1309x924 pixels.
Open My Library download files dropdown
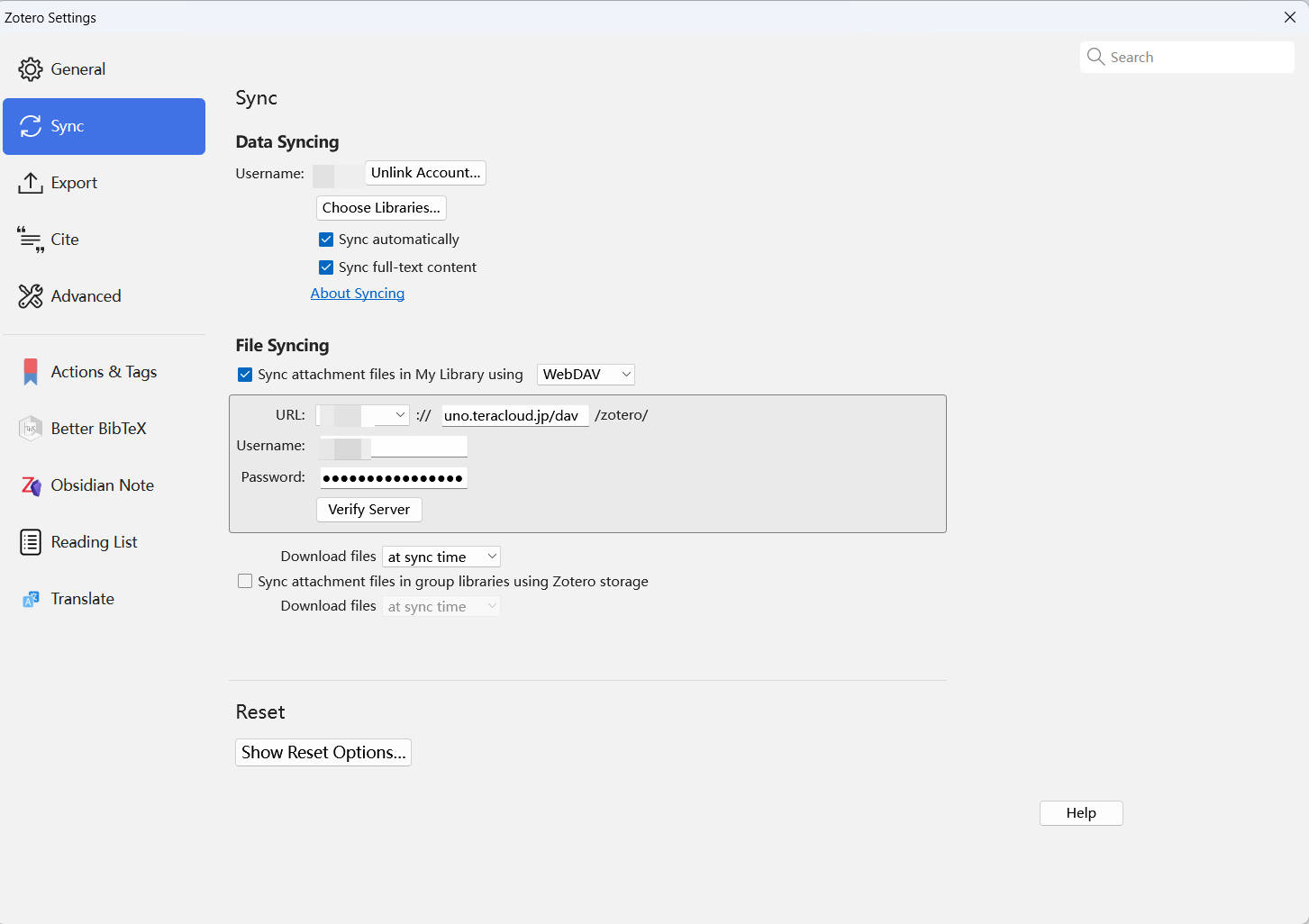click(x=441, y=557)
